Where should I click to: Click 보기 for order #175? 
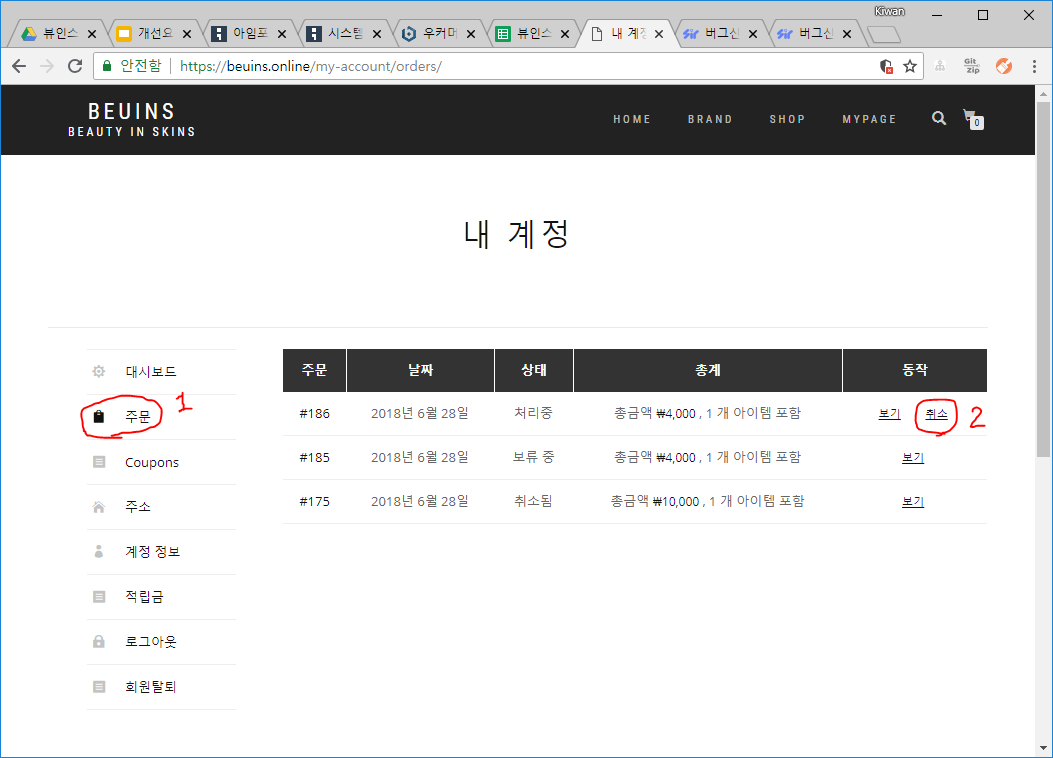(913, 502)
